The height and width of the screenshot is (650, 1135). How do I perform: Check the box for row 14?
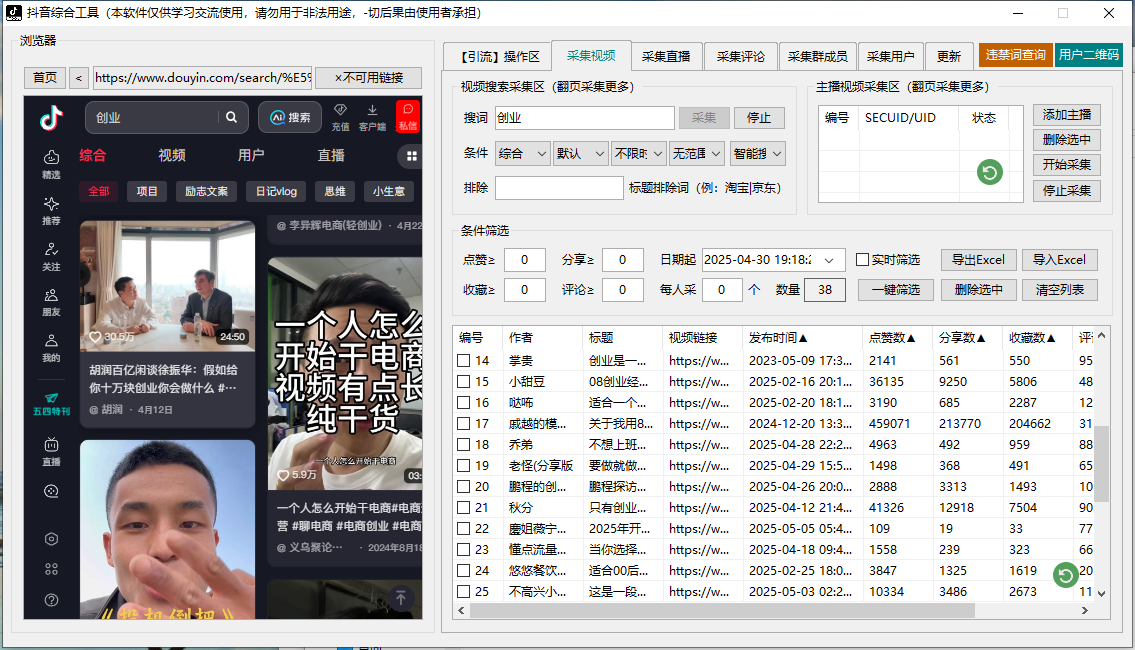click(464, 361)
